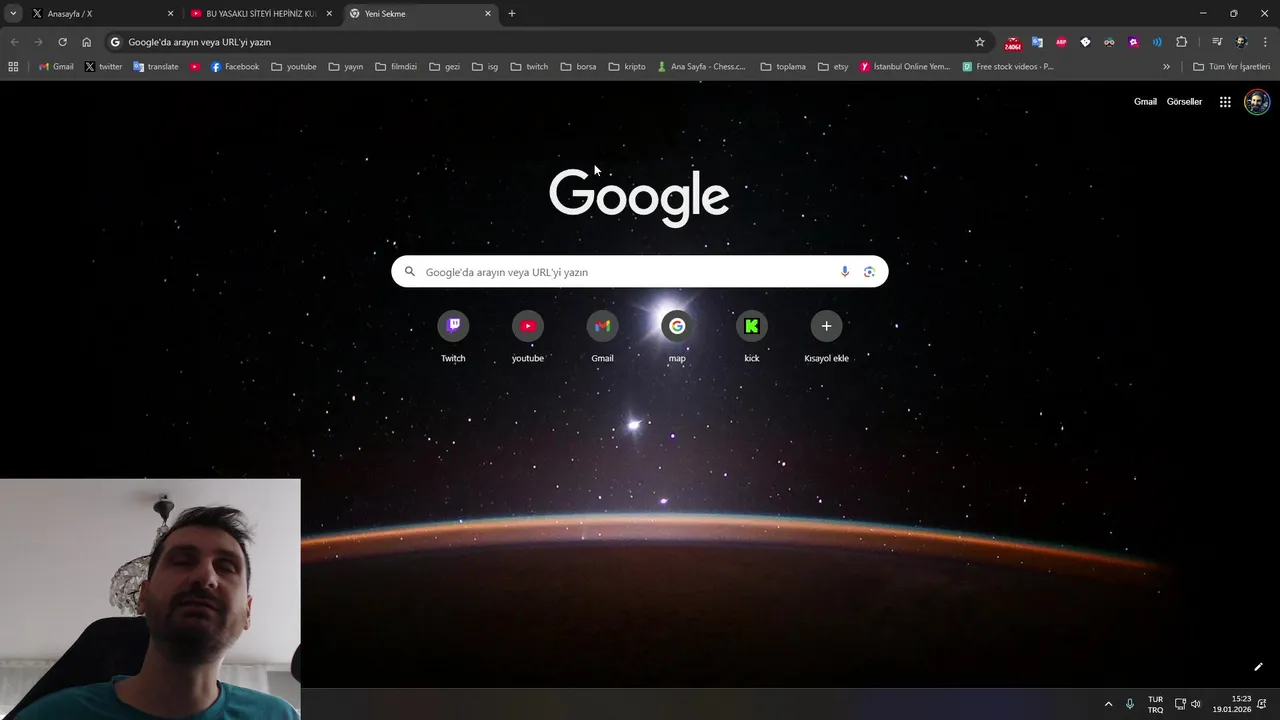This screenshot has width=1280, height=720.
Task: Open the map shortcut tile
Action: (677, 337)
